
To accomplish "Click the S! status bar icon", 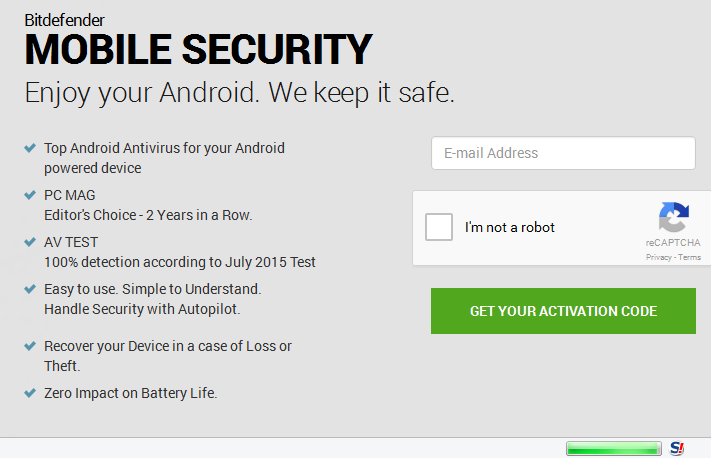I will 678,448.
